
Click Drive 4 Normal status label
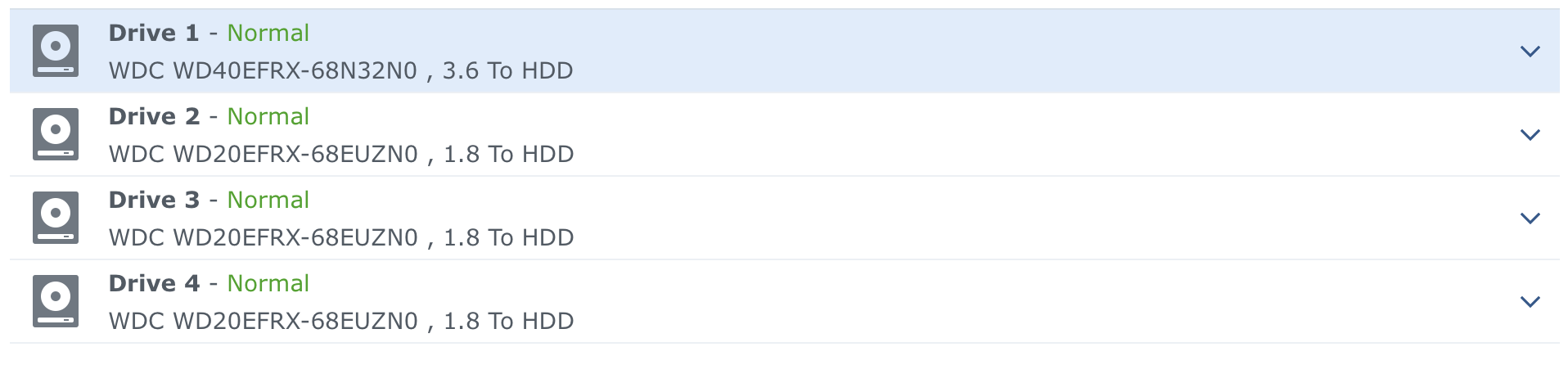pyautogui.click(x=268, y=283)
